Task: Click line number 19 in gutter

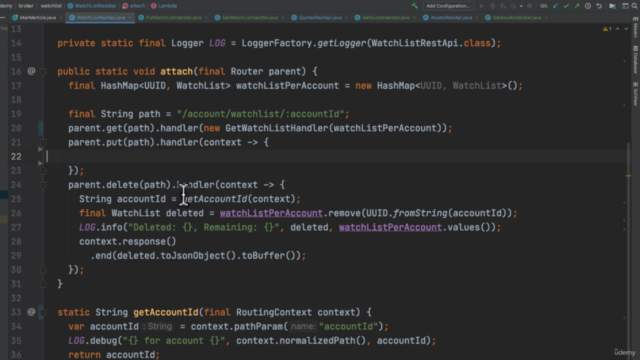Action: pos(16,114)
